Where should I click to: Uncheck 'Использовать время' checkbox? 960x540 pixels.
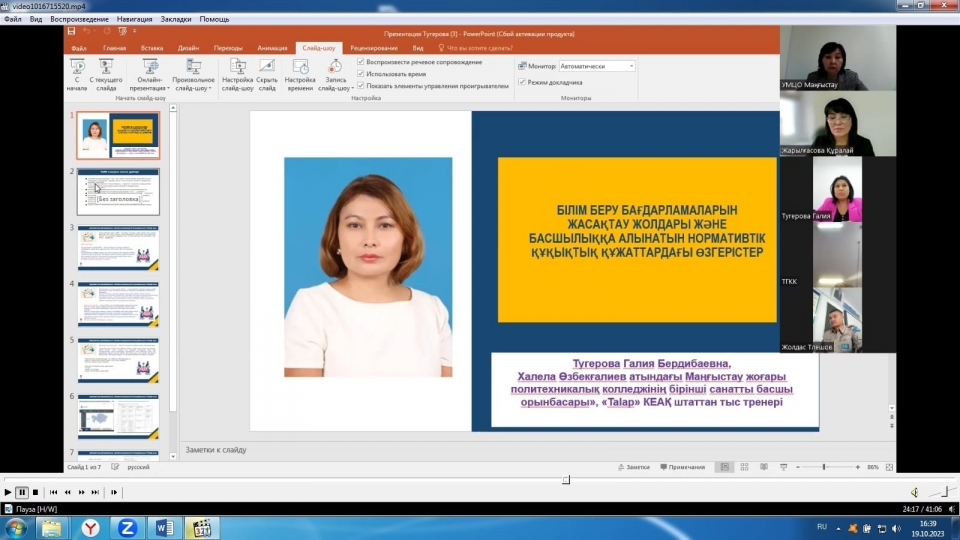point(361,74)
